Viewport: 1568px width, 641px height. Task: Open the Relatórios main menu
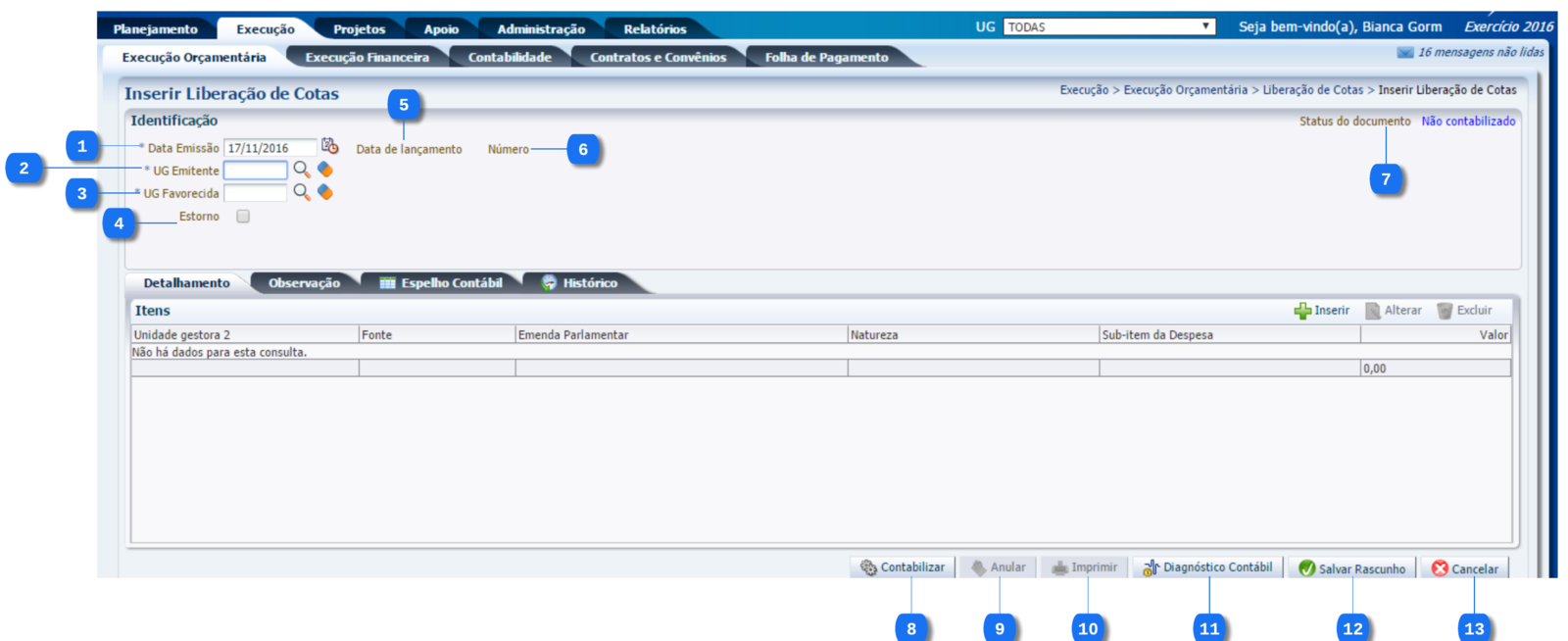tap(655, 29)
